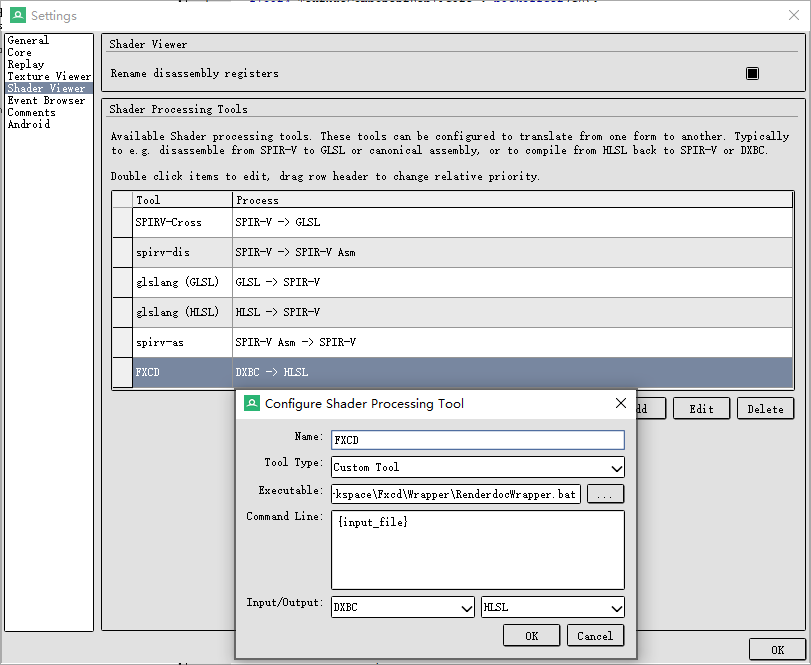Image resolution: width=811 pixels, height=665 pixels.
Task: Click 'HLSL -> SPIR-V' process cell
Action: click(x=513, y=312)
